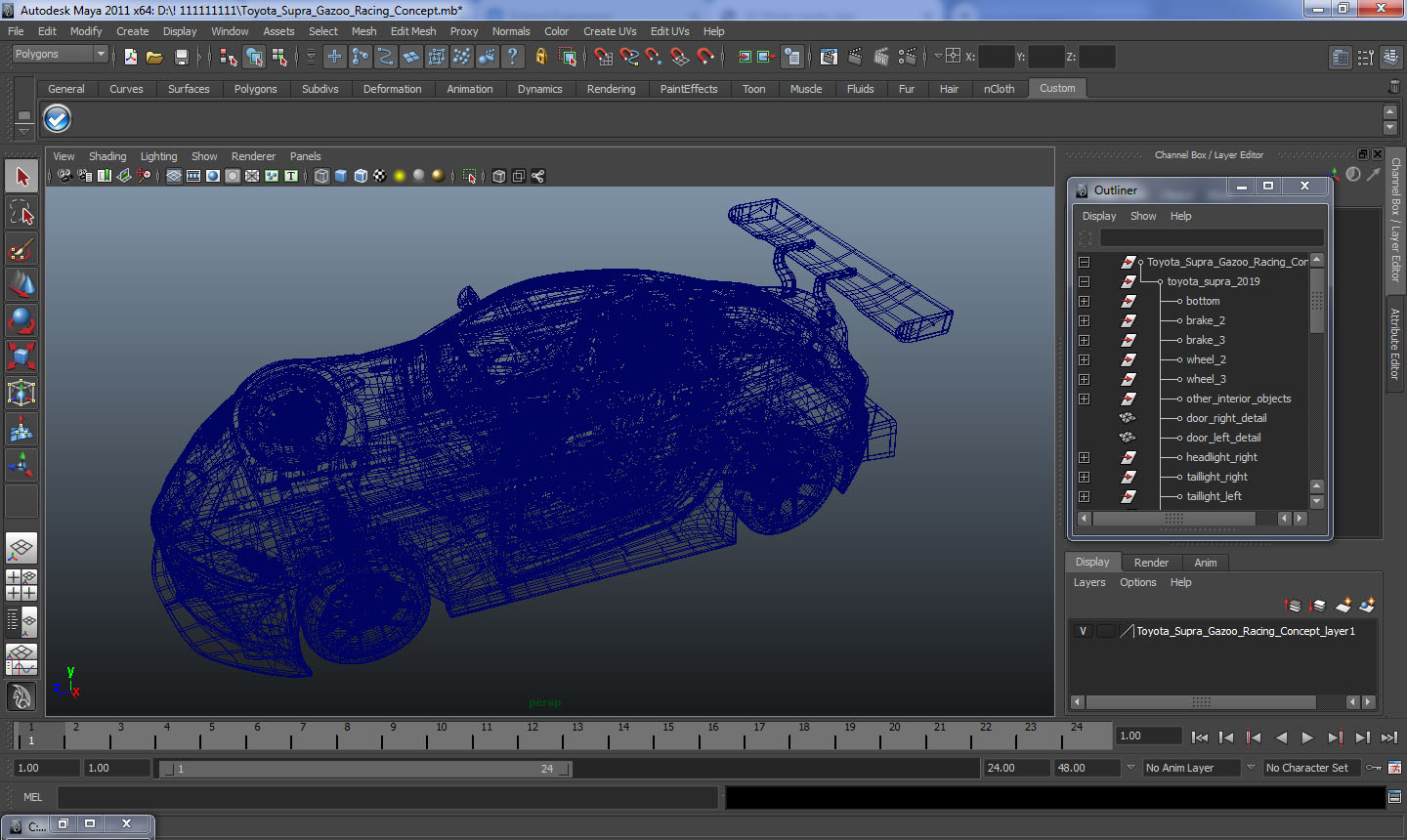The height and width of the screenshot is (840, 1407).
Task: Switch to four view layout
Action: click(x=21, y=584)
